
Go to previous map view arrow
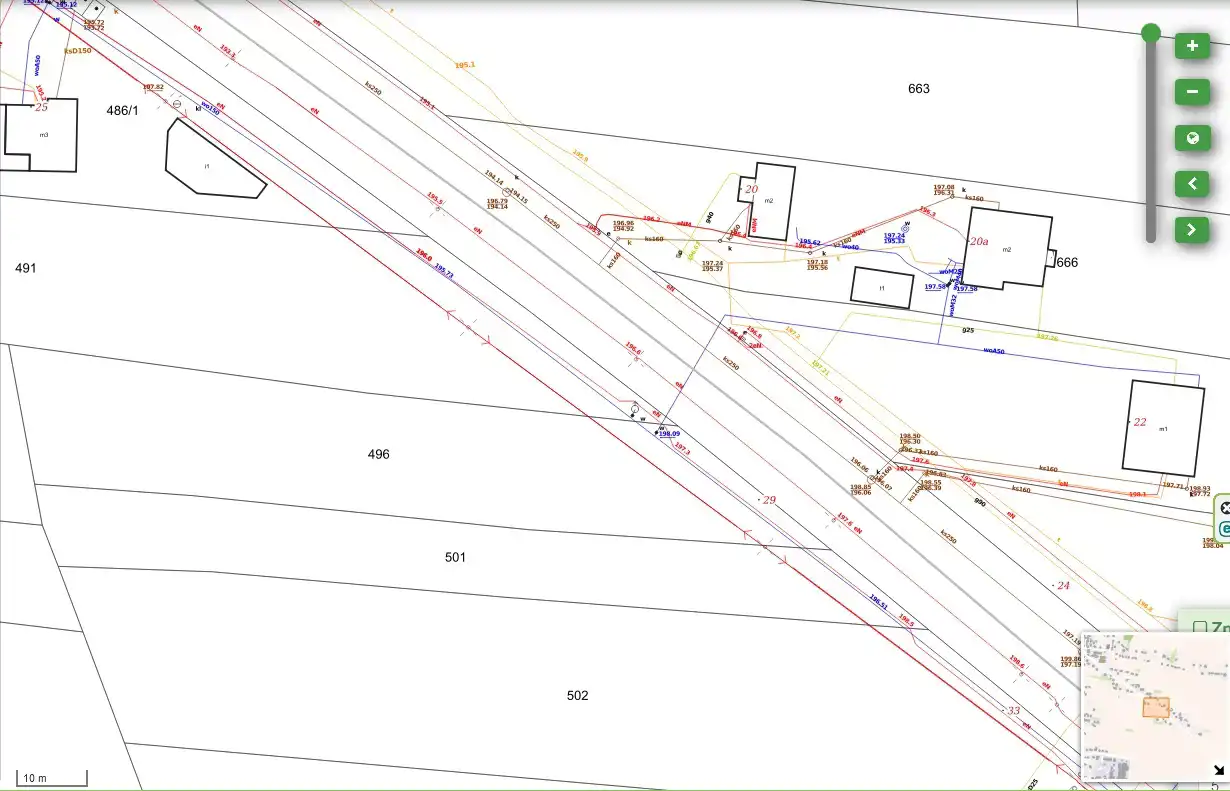pos(1191,184)
